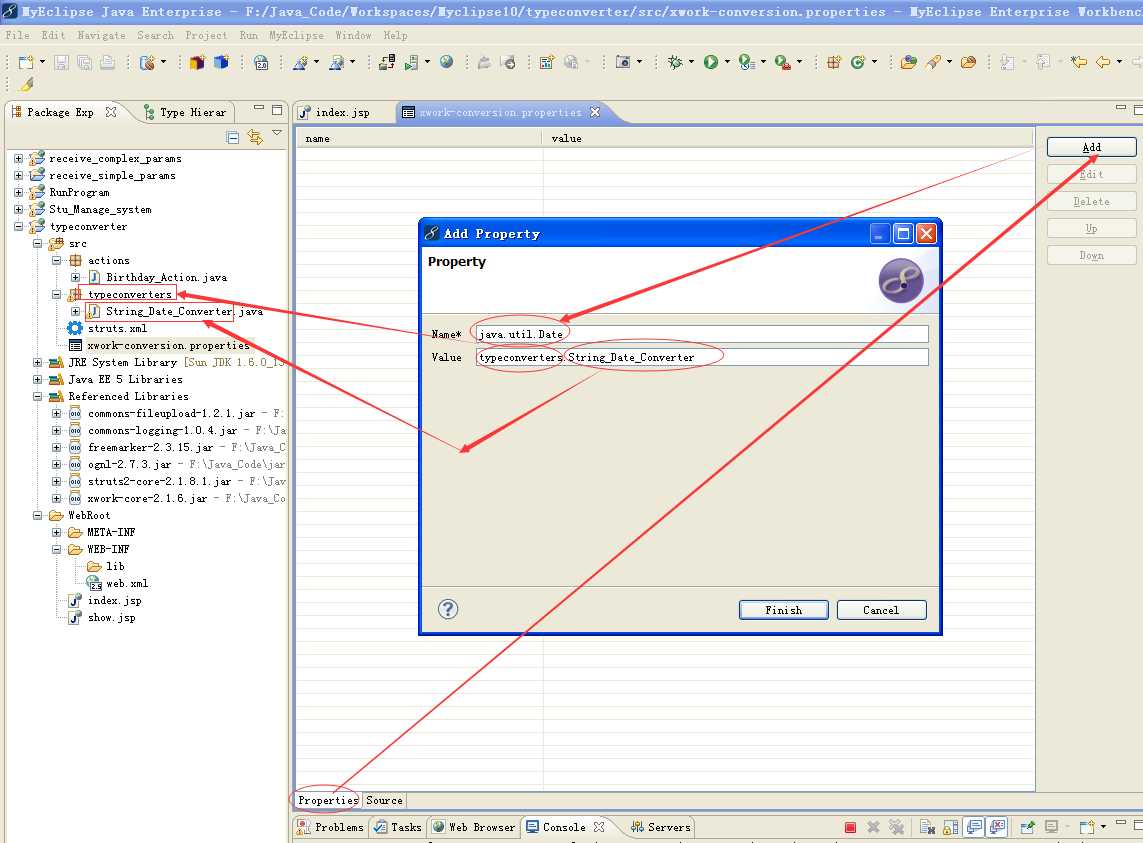Click the Deploy MyEclipse server application icon
Viewport: 1143px width, 843px height.
387,62
